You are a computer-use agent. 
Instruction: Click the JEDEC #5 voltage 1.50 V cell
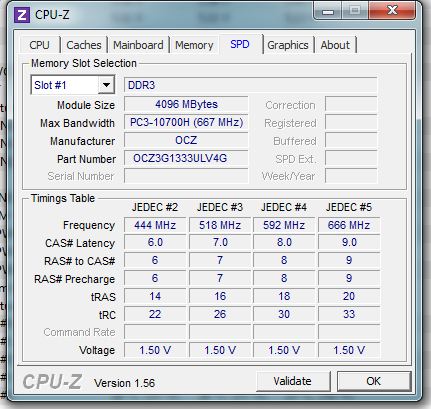[349, 350]
